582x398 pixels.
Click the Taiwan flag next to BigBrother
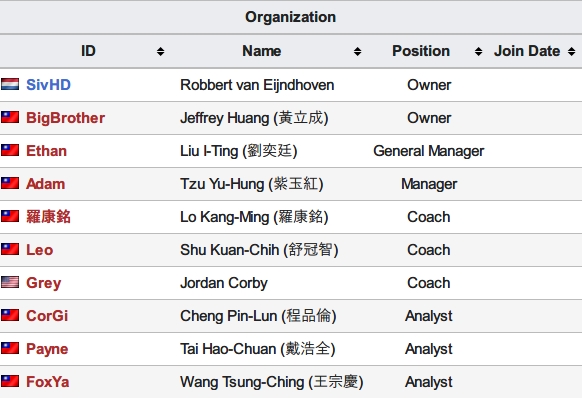pos(10,117)
